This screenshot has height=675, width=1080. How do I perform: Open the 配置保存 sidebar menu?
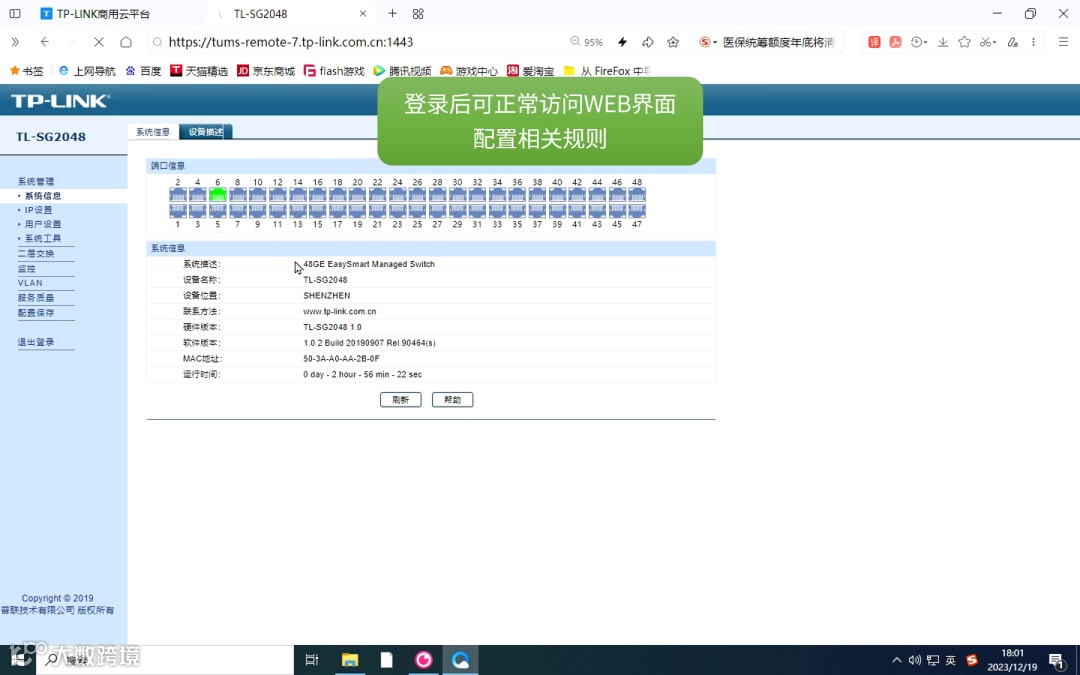tap(36, 313)
